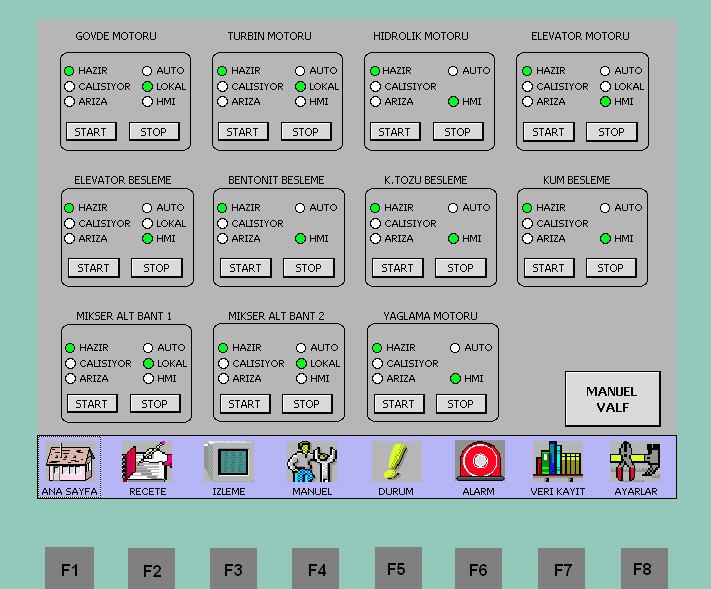Select AUTO mode for YAGLAMA MOTORU

click(x=455, y=348)
